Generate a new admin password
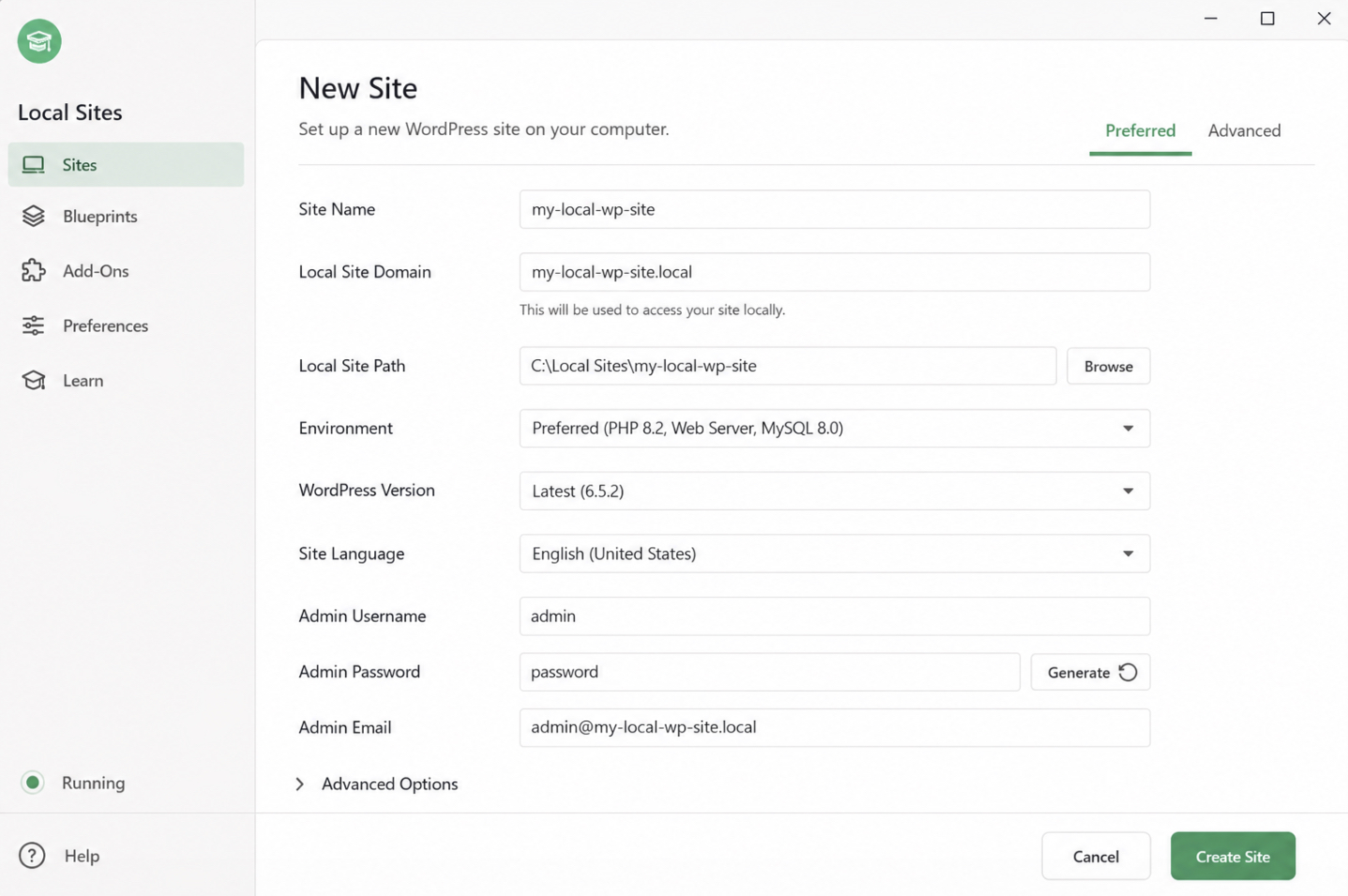1348x896 pixels. click(x=1090, y=672)
